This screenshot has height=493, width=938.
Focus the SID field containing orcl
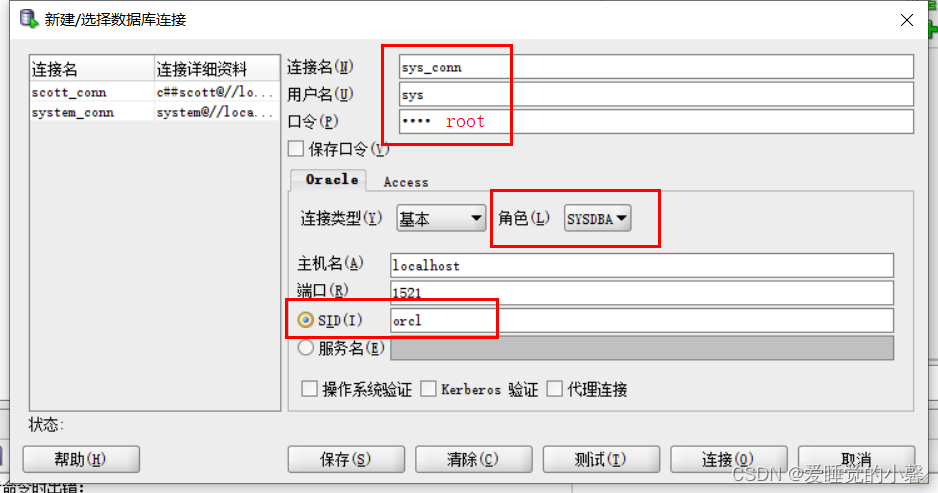coord(642,320)
